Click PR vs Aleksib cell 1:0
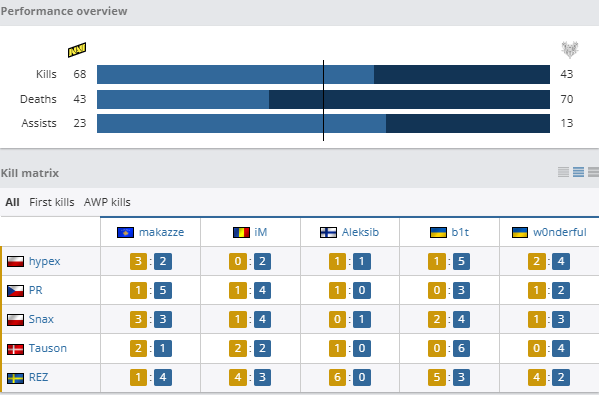 point(350,290)
